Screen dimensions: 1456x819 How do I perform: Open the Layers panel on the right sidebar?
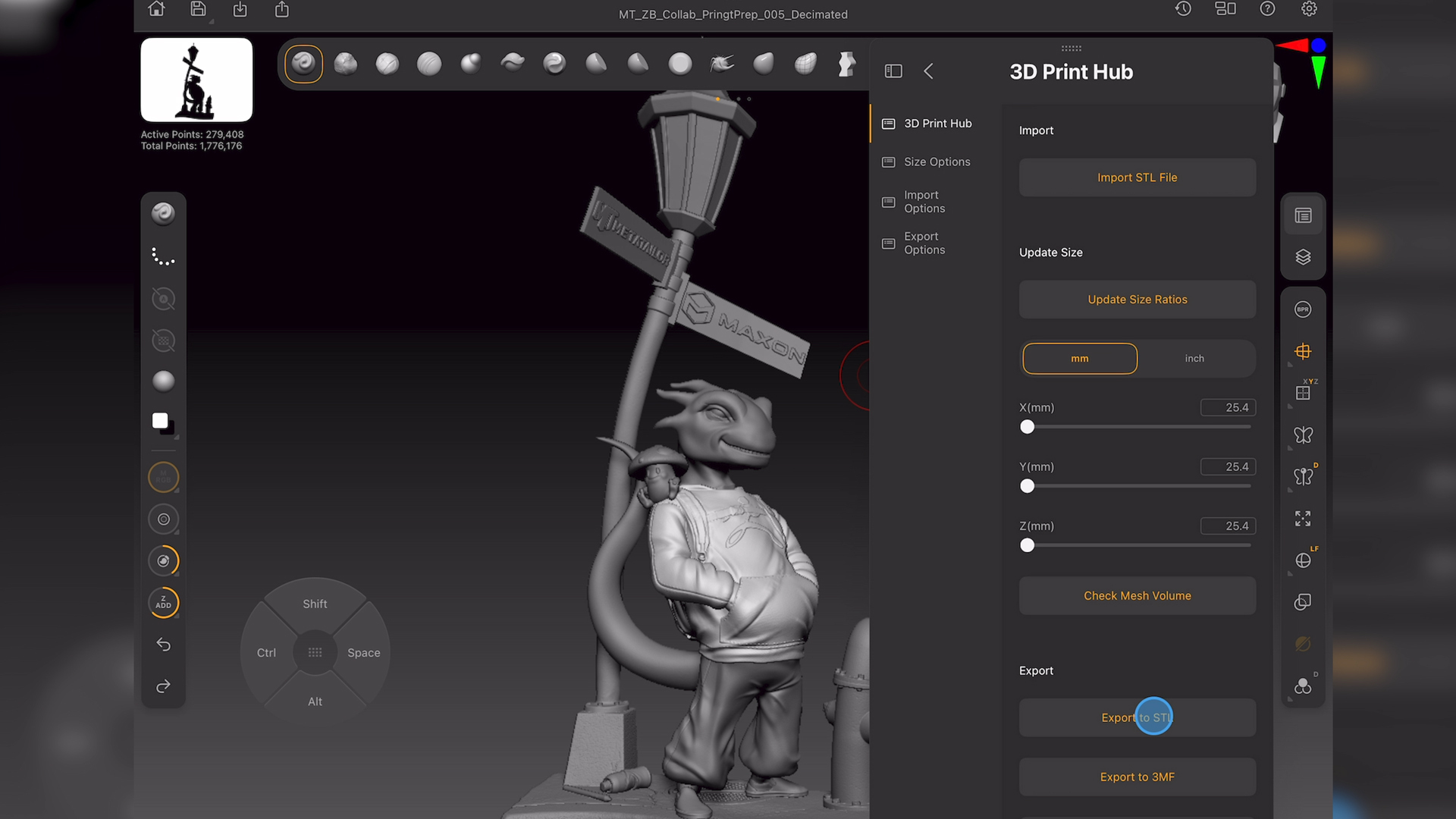tap(1303, 256)
